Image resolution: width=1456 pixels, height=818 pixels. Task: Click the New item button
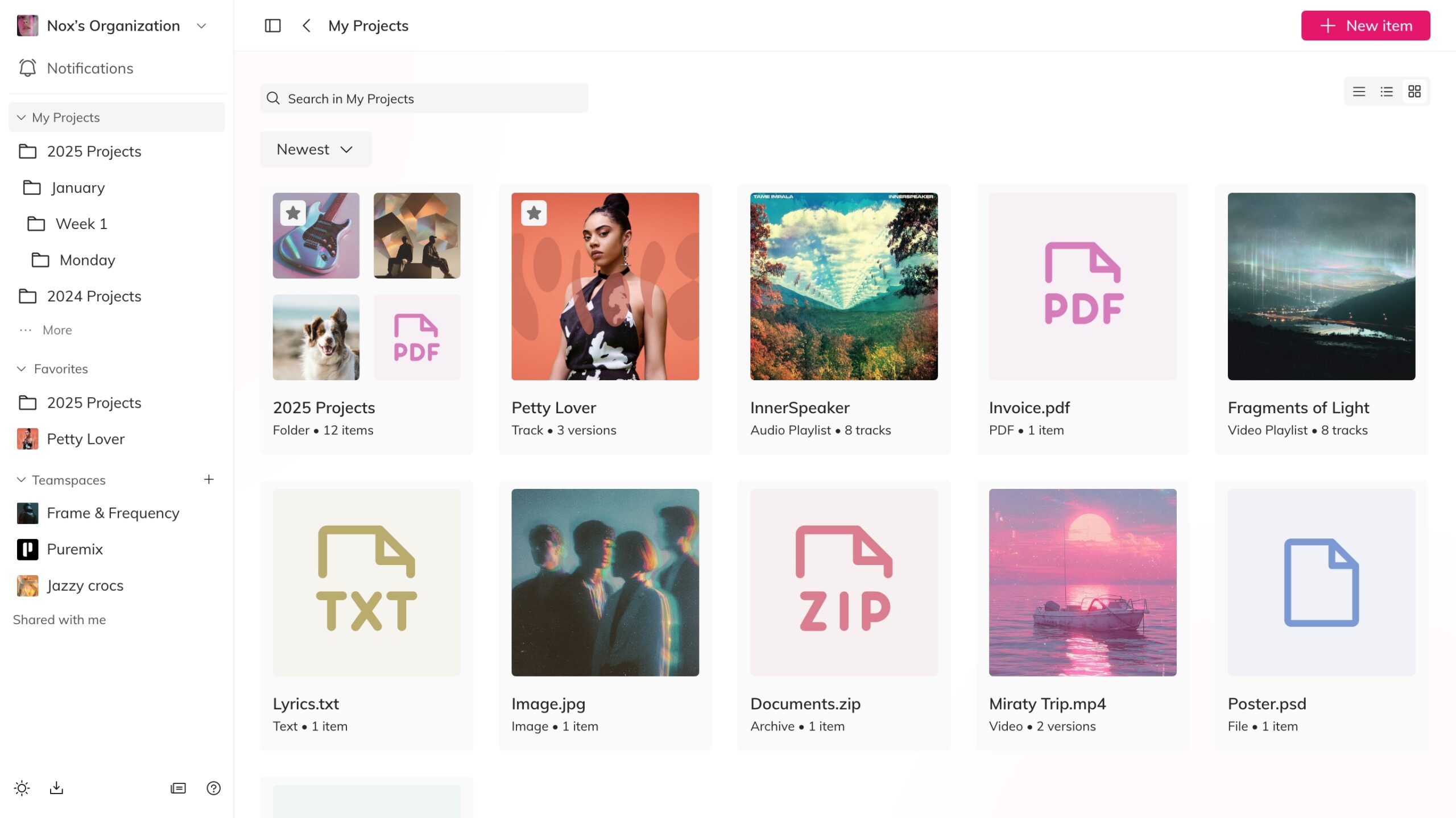1365,26
